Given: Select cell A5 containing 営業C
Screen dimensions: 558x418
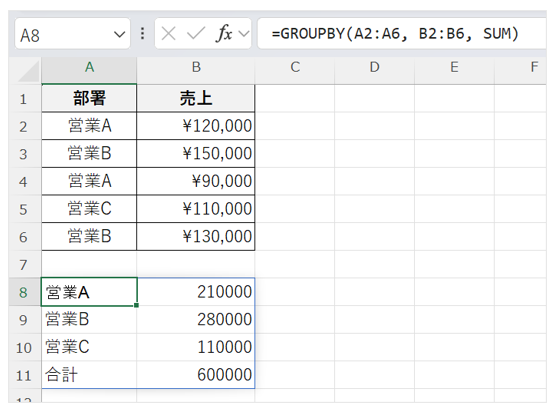Looking at the screenshot, I should [x=89, y=209].
